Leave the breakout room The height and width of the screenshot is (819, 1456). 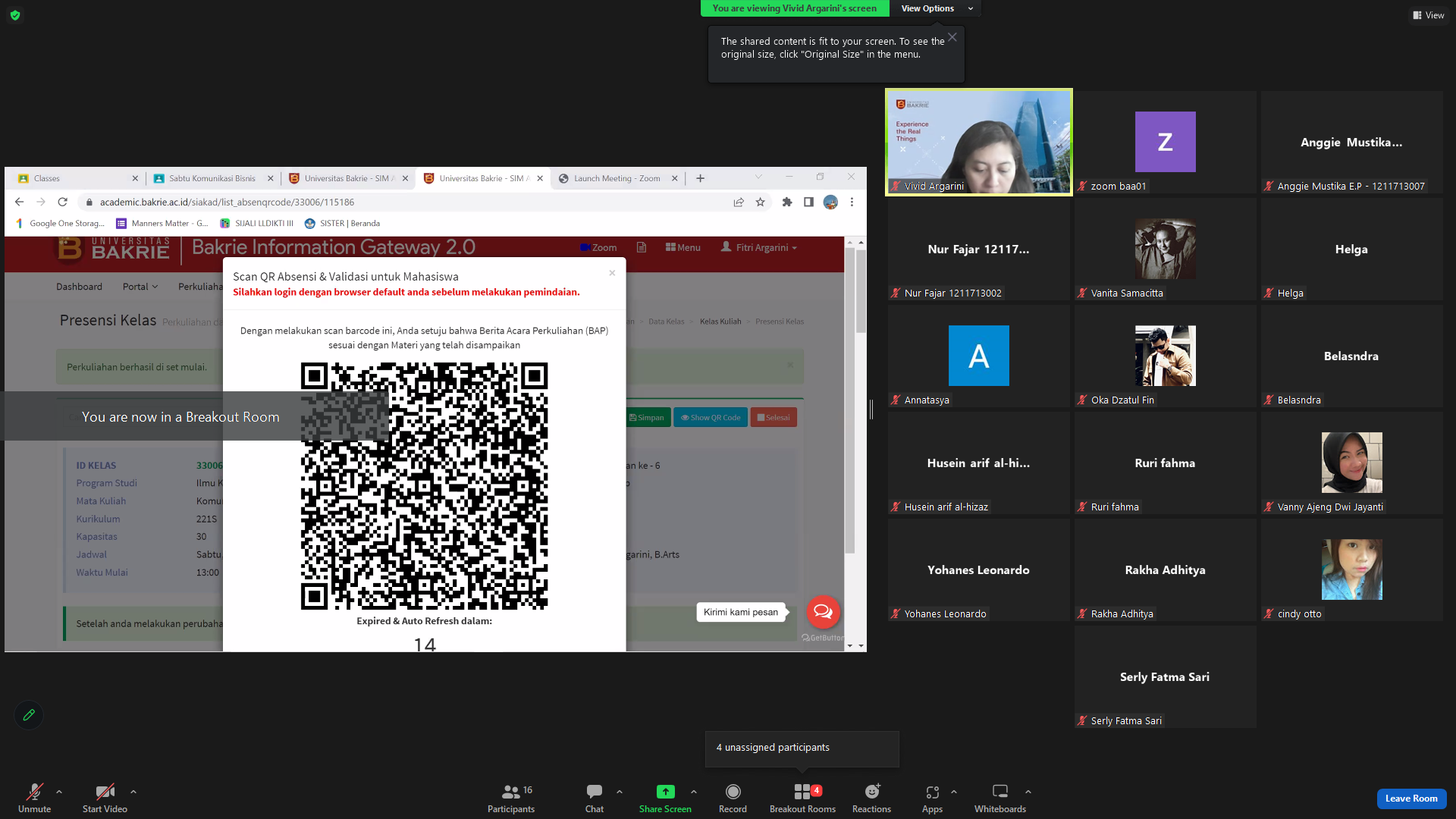click(1411, 799)
